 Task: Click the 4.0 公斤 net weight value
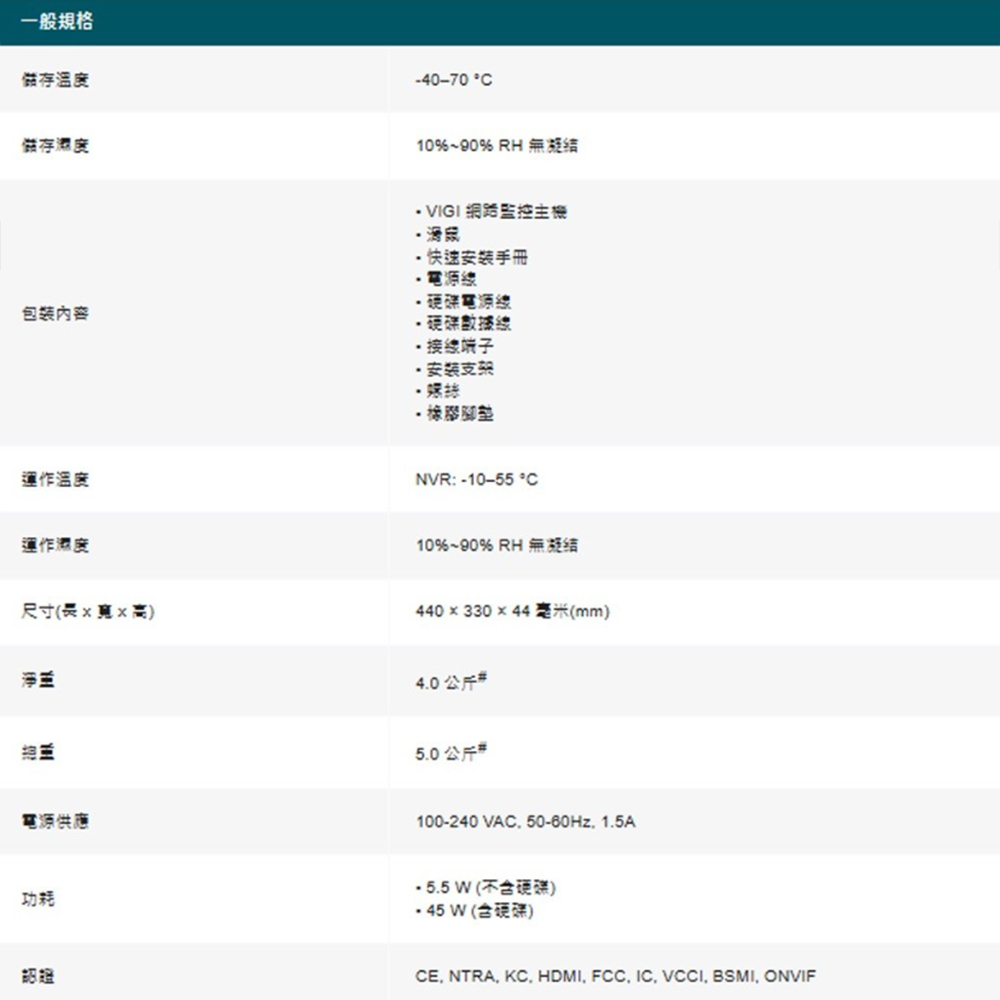(x=449, y=683)
